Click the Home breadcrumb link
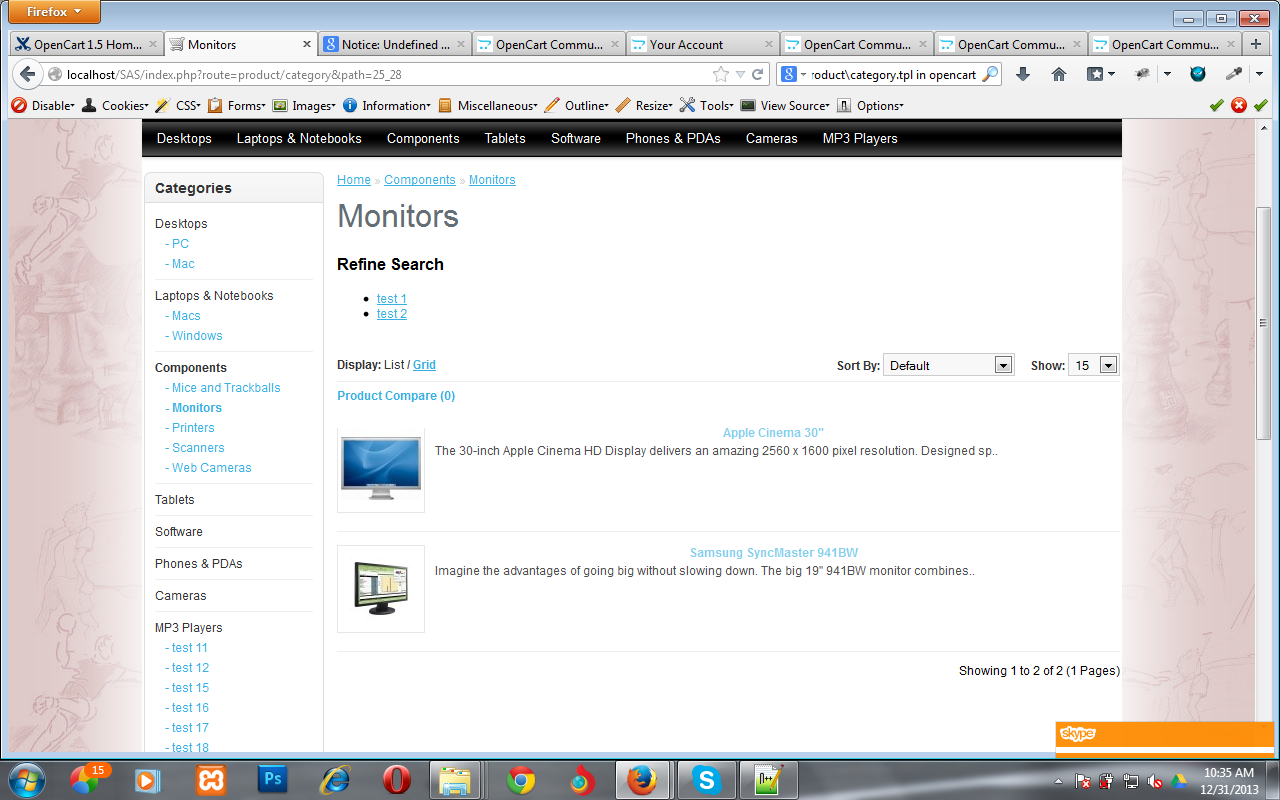1280x800 pixels. click(354, 180)
